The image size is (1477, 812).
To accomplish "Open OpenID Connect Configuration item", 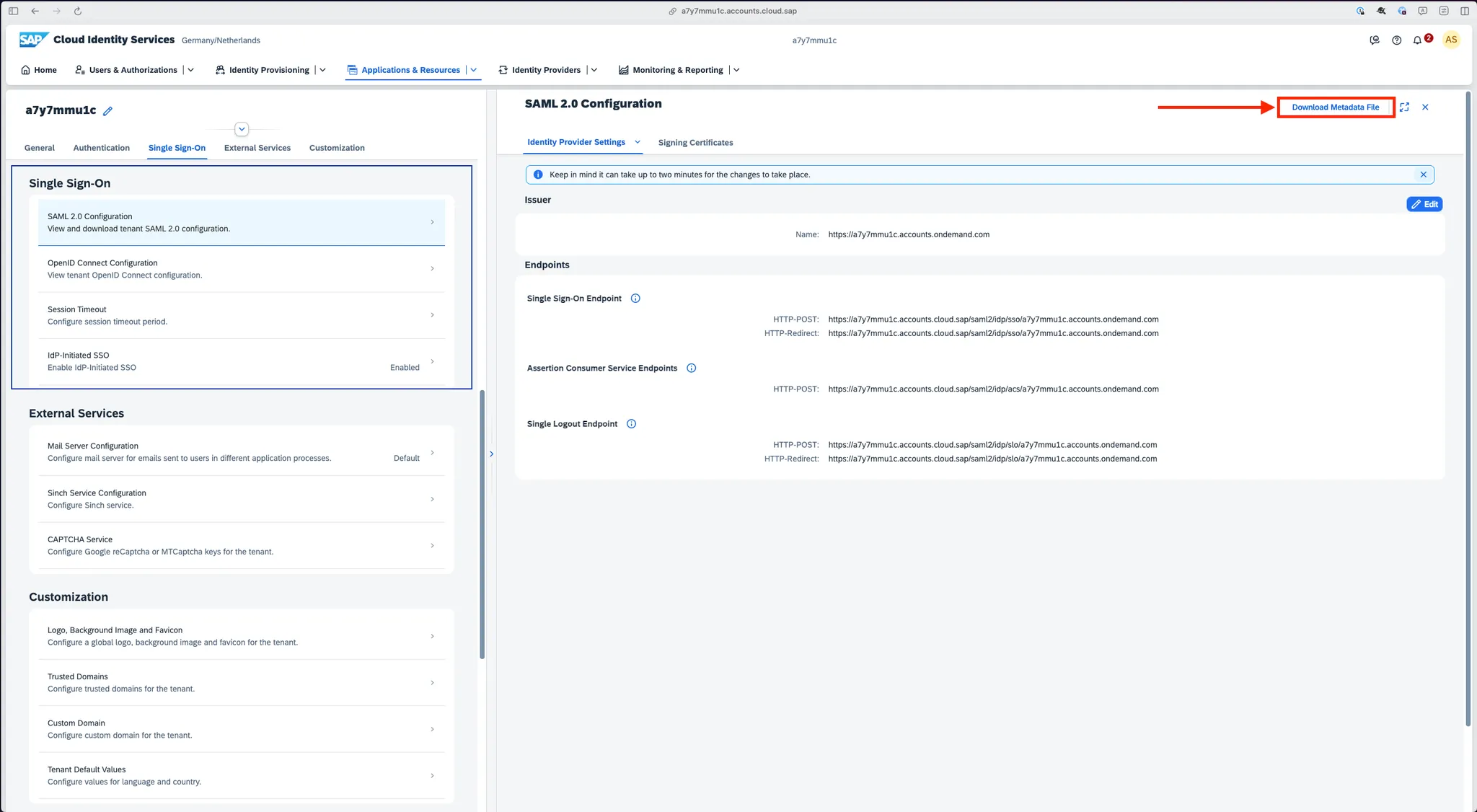I will coord(241,269).
